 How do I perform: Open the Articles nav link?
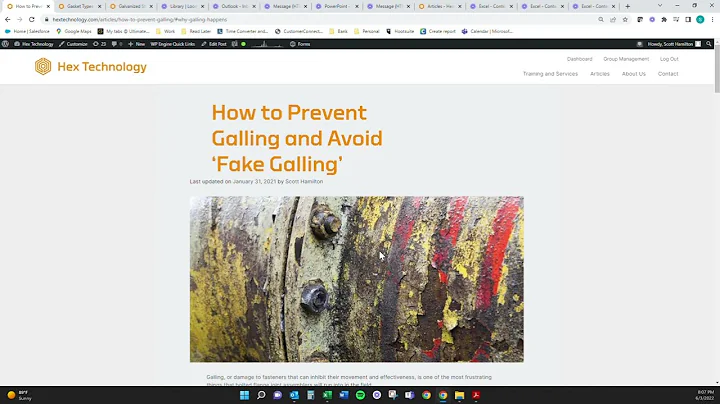click(600, 74)
